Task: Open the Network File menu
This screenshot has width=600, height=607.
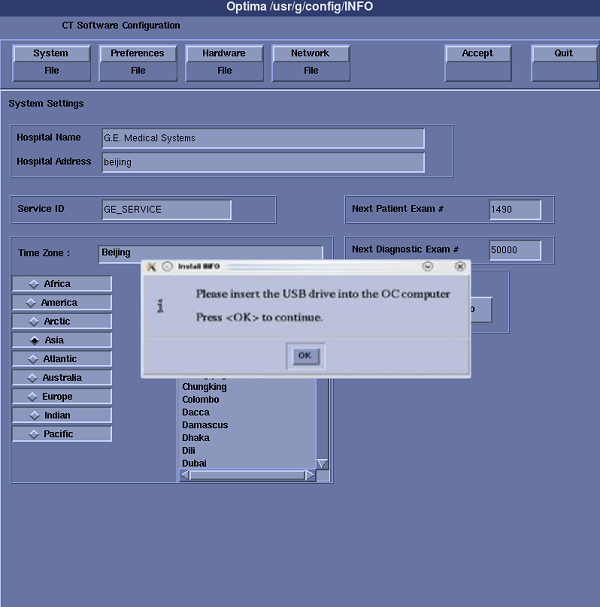Action: coord(310,62)
